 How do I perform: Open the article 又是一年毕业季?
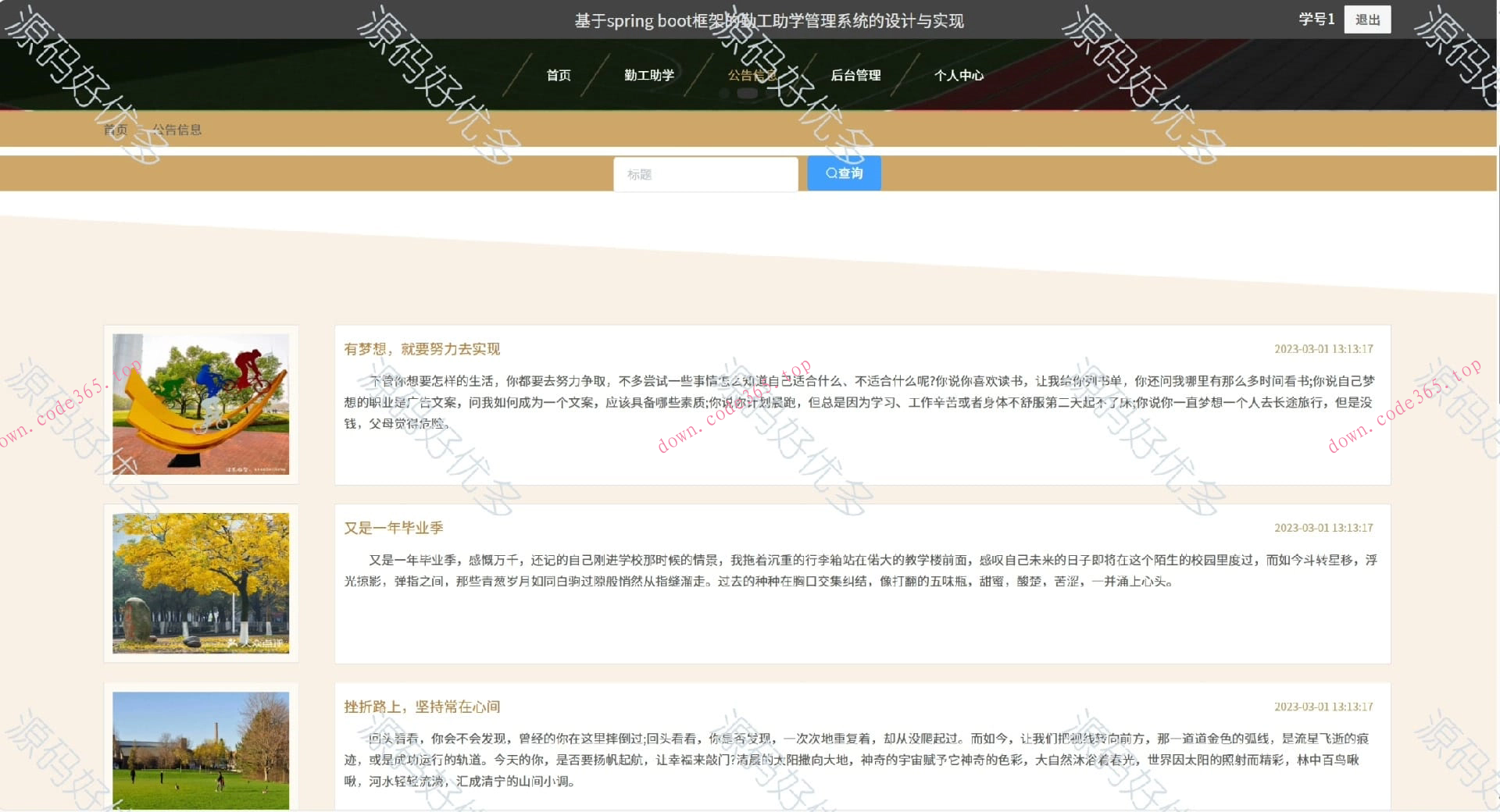click(x=394, y=527)
